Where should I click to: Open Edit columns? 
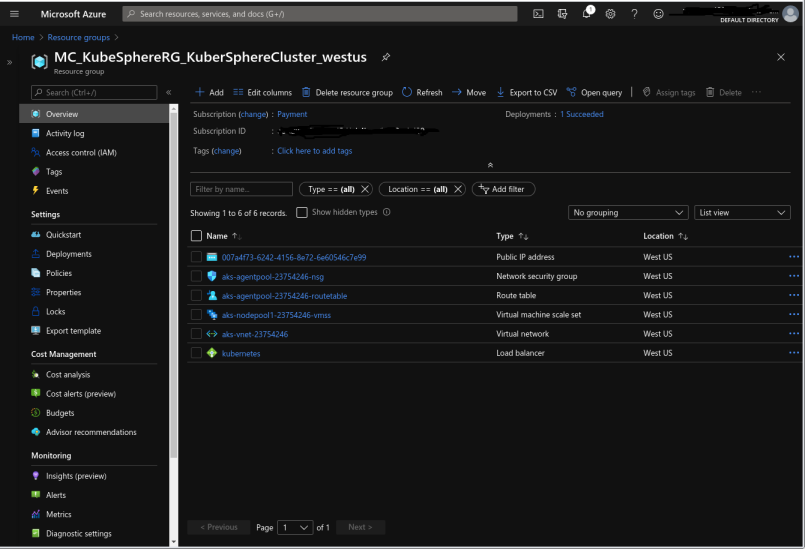pyautogui.click(x=262, y=92)
